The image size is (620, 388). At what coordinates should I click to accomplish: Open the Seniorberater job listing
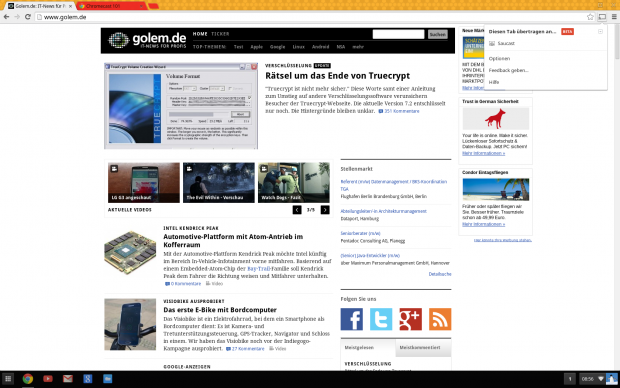(x=360, y=233)
